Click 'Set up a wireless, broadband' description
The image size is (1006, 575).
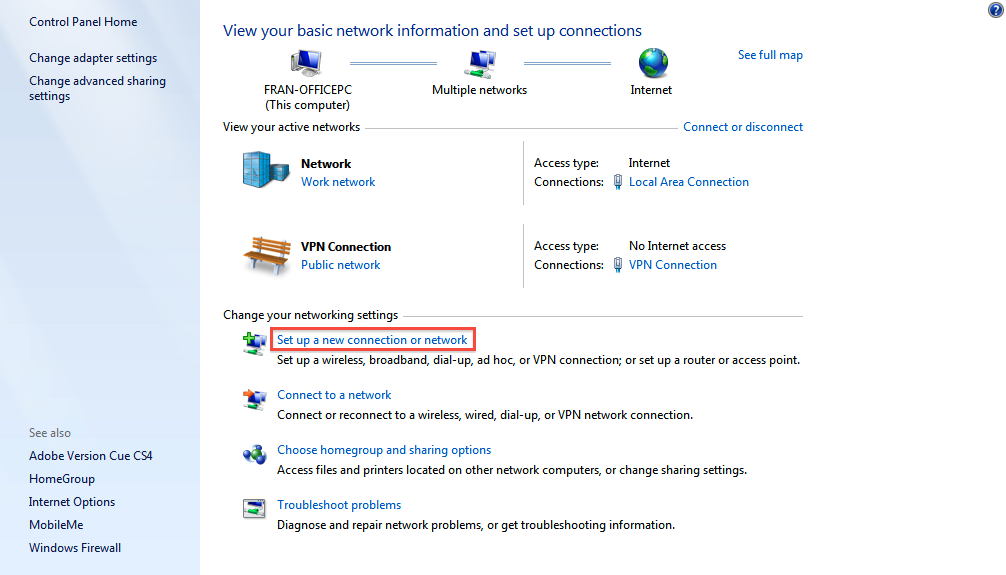(x=538, y=360)
